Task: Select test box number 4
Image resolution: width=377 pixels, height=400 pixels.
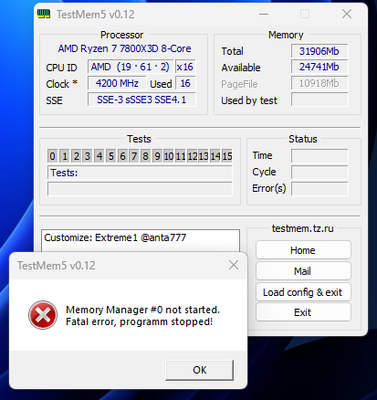Action: pos(99,156)
